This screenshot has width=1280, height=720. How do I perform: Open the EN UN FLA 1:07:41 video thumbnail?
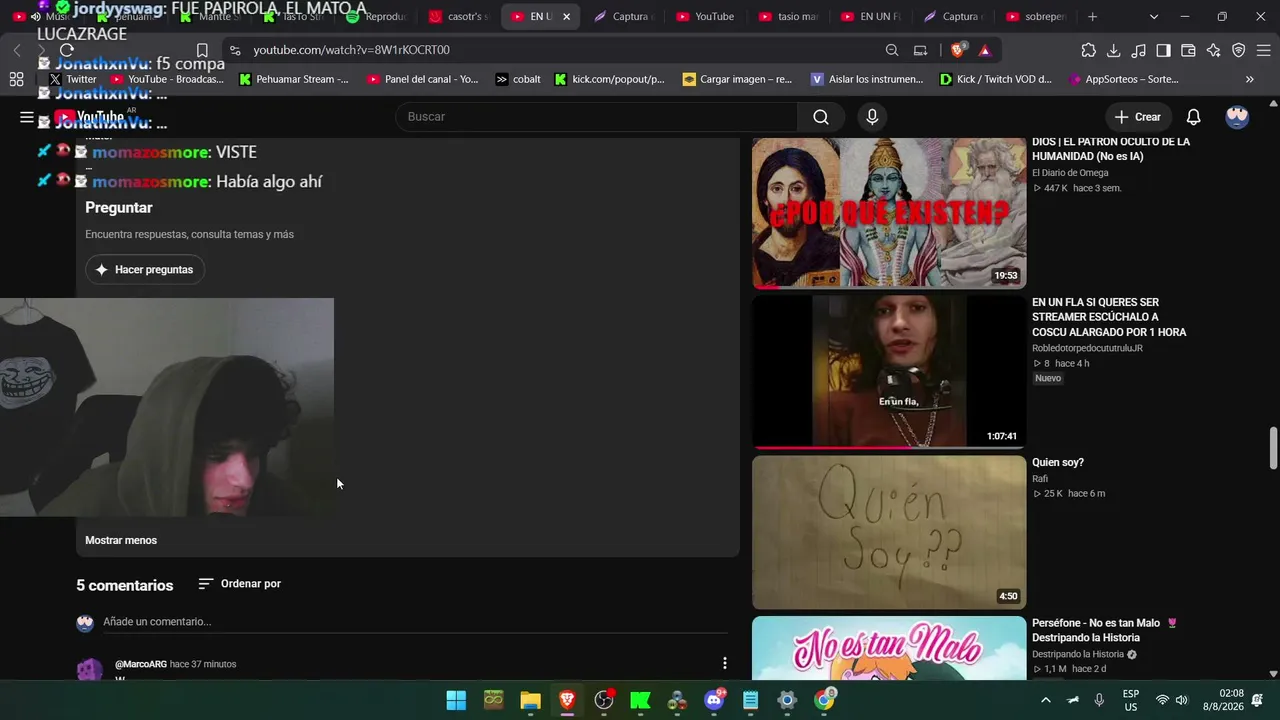pos(889,372)
